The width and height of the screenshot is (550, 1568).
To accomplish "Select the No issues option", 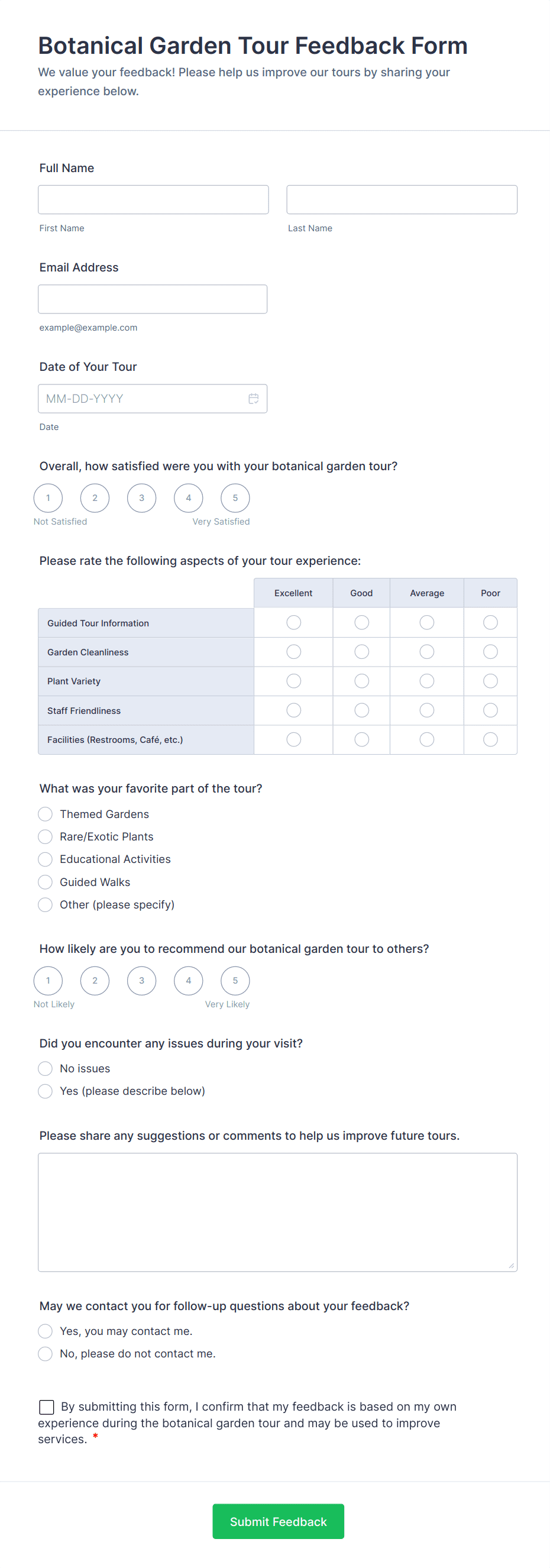I will pyautogui.click(x=45, y=1069).
